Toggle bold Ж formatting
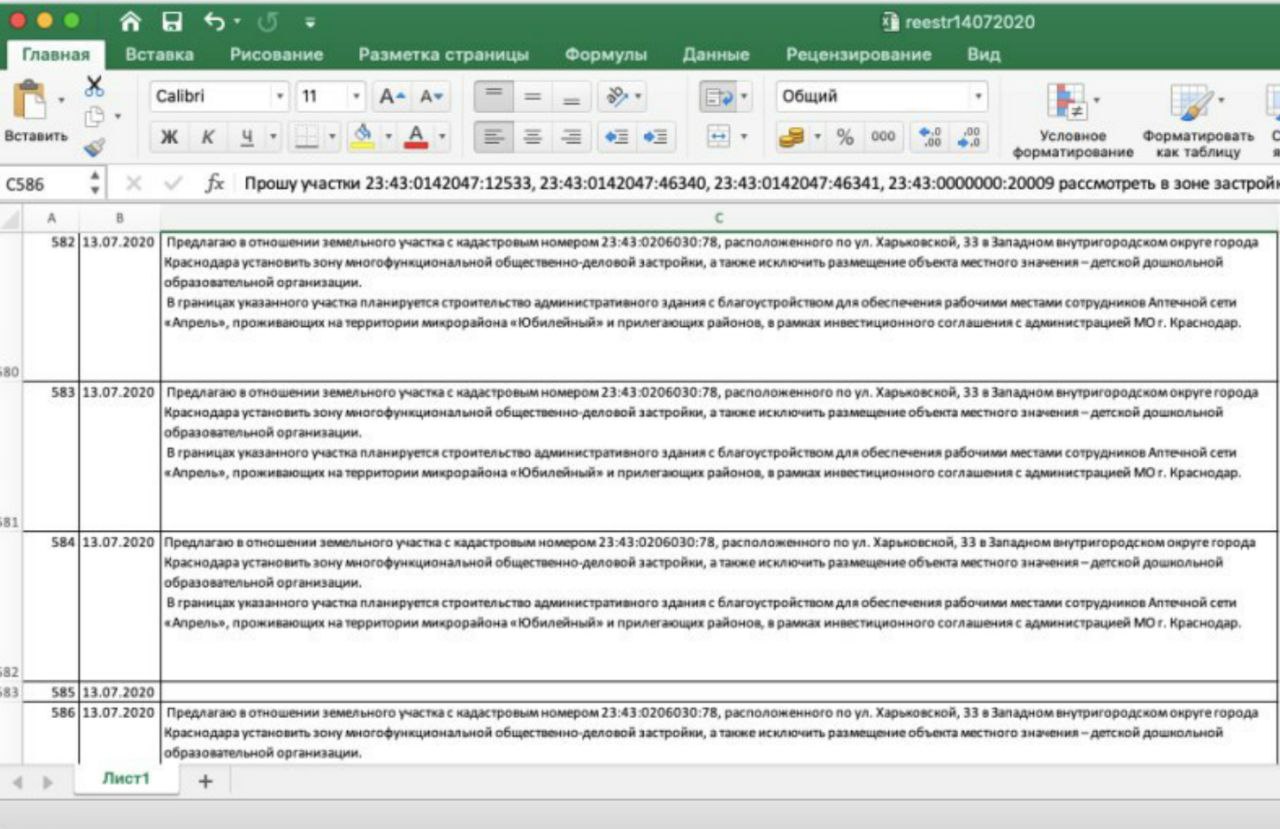The image size is (1280, 829). tap(169, 137)
